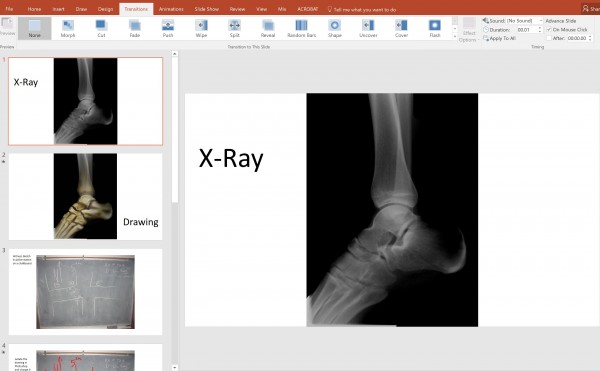Click the slide panel scroll down arrow
The height and width of the screenshot is (371, 600).
pos(174,368)
